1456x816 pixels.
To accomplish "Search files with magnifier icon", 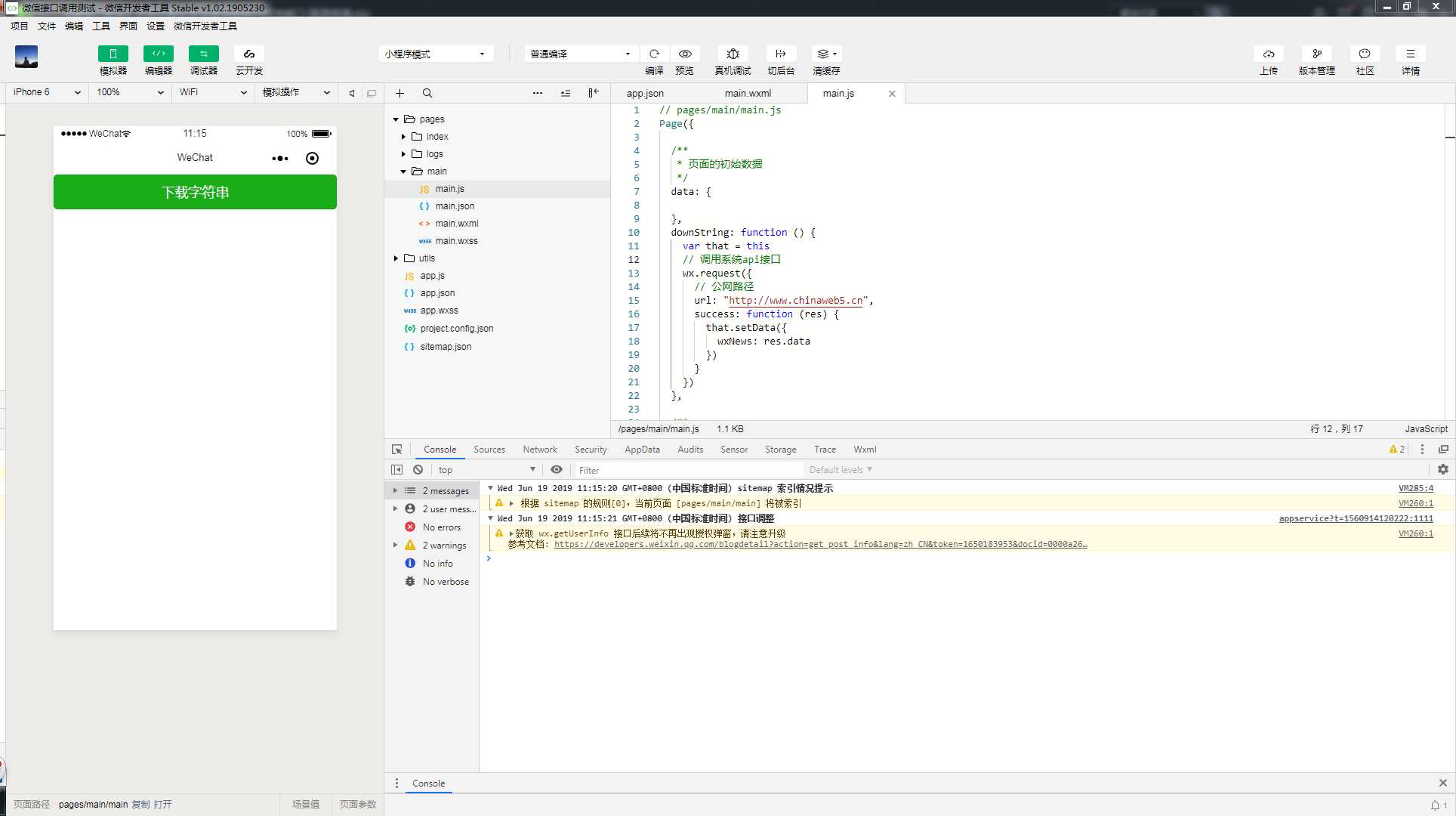I will pyautogui.click(x=427, y=93).
